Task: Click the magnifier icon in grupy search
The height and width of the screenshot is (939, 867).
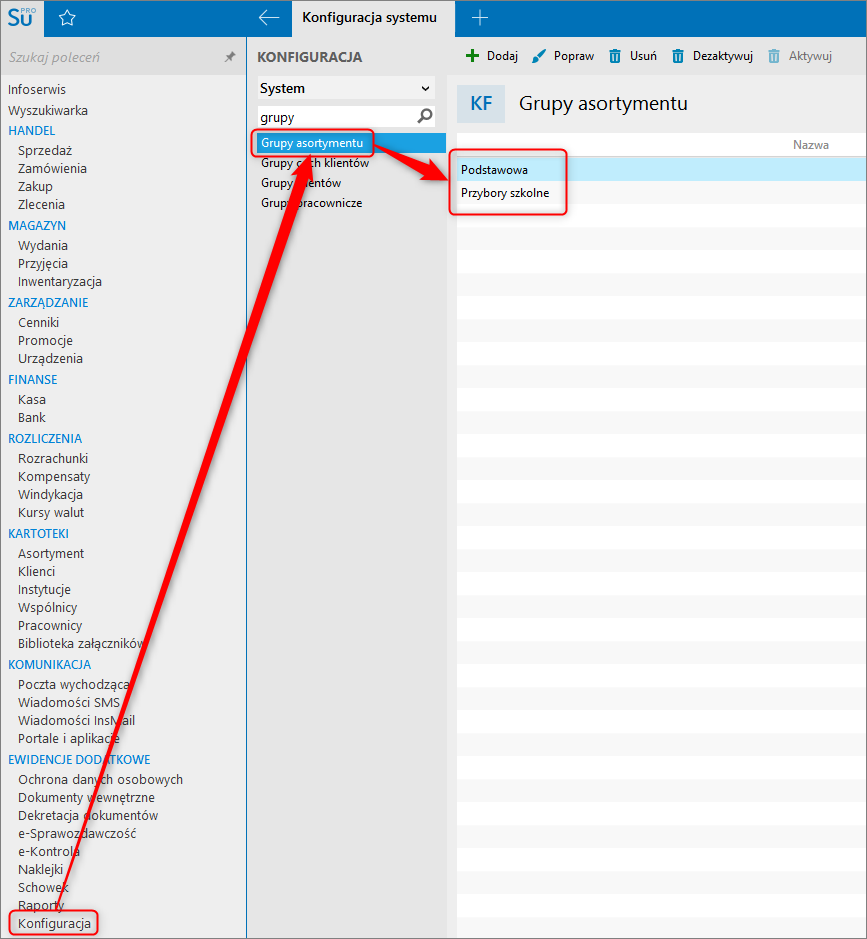Action: coord(425,116)
